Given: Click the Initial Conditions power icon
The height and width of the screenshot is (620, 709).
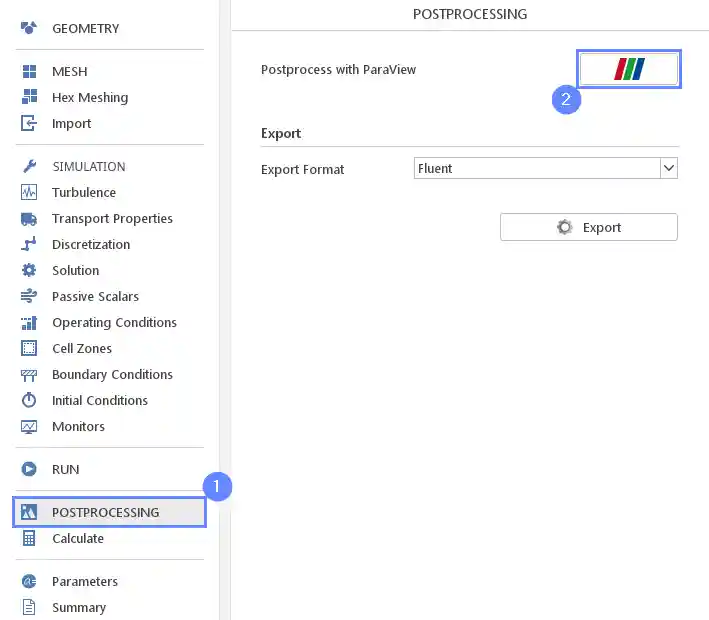Looking at the screenshot, I should coord(29,400).
